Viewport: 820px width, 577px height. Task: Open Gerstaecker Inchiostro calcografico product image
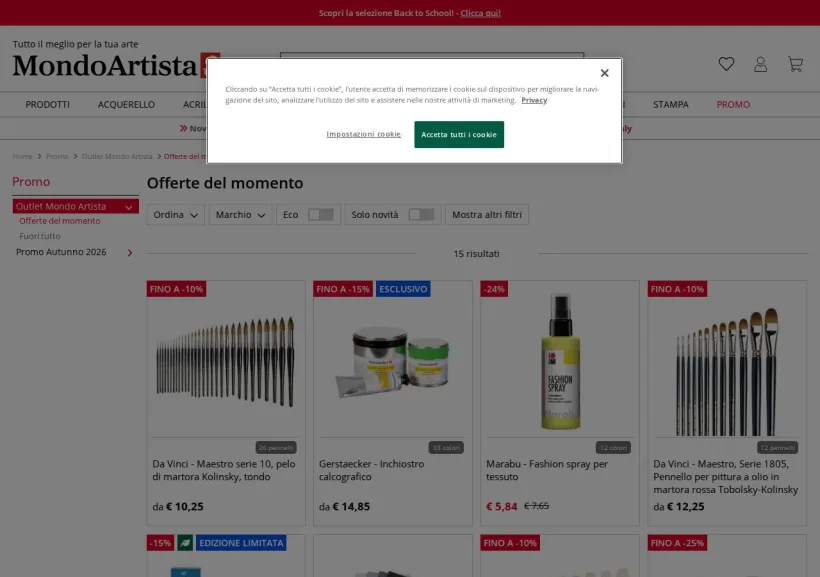point(392,362)
